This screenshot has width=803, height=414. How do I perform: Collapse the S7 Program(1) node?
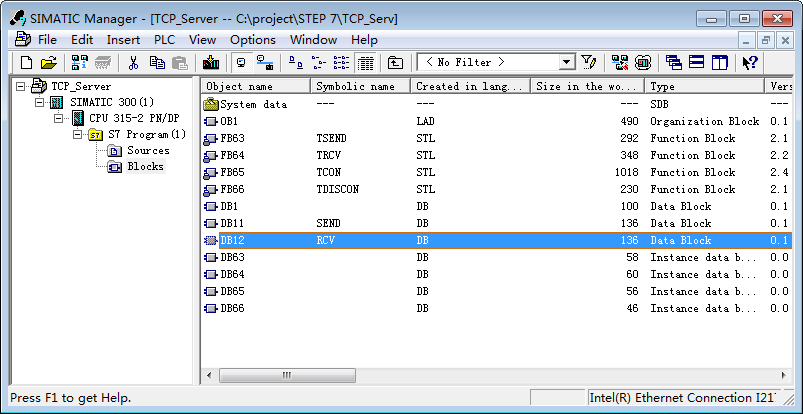coord(77,135)
